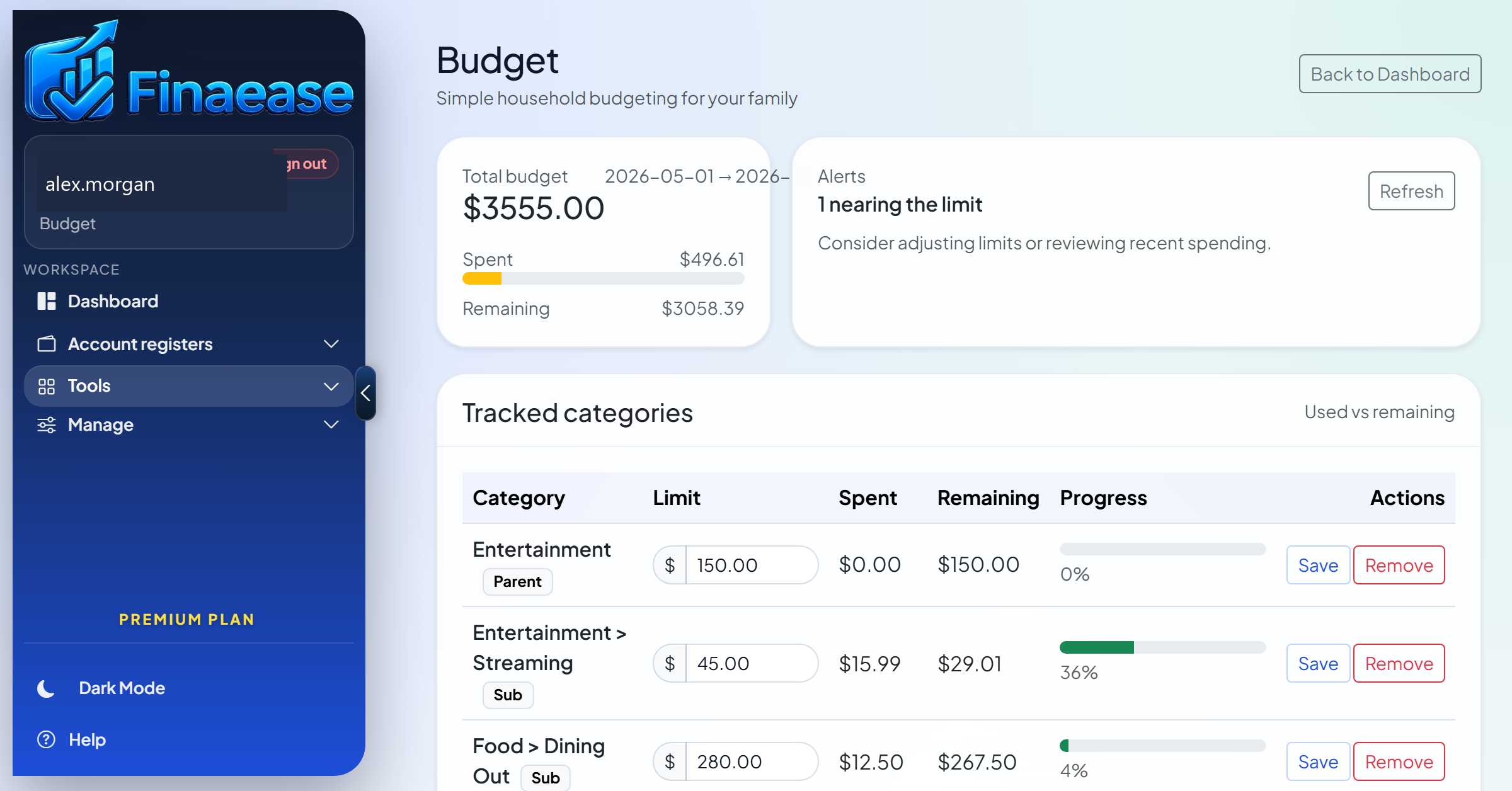Click the Sub badge beside Dining Out
Screen dimensions: 1512x791
[x=546, y=778]
